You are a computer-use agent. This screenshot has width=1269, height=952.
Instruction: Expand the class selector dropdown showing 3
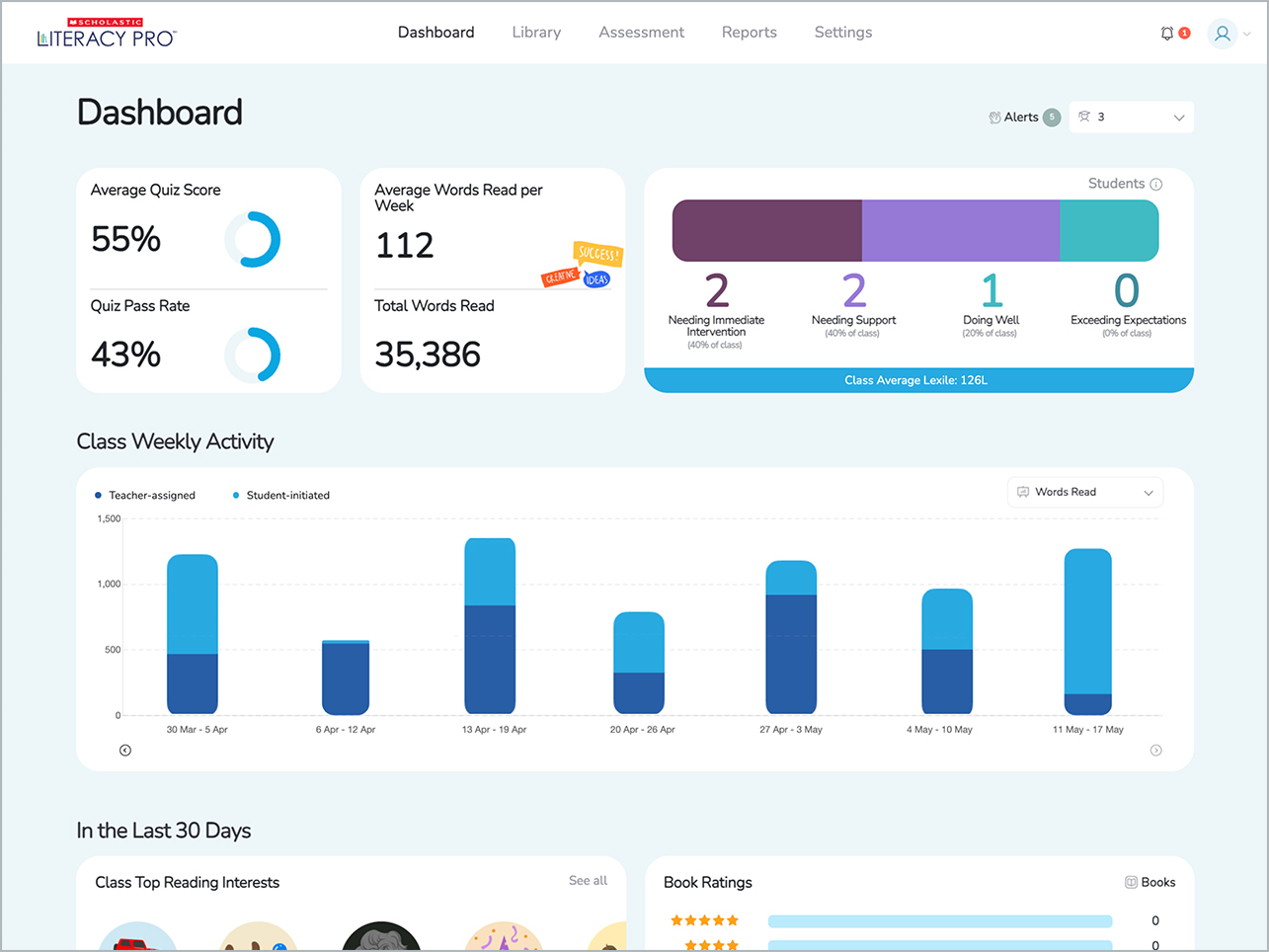tap(1132, 118)
